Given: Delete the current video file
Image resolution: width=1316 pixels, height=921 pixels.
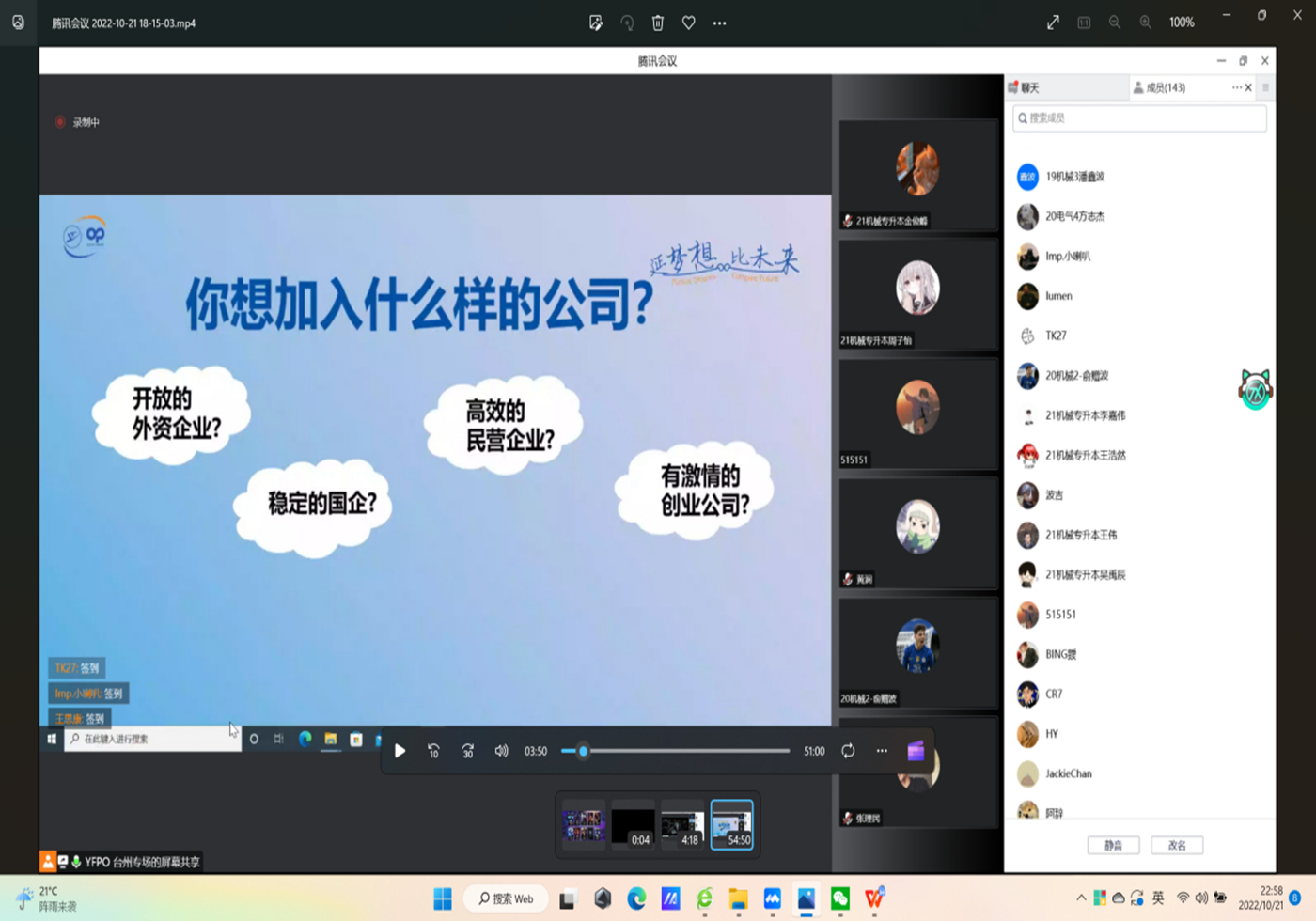Looking at the screenshot, I should pyautogui.click(x=658, y=23).
